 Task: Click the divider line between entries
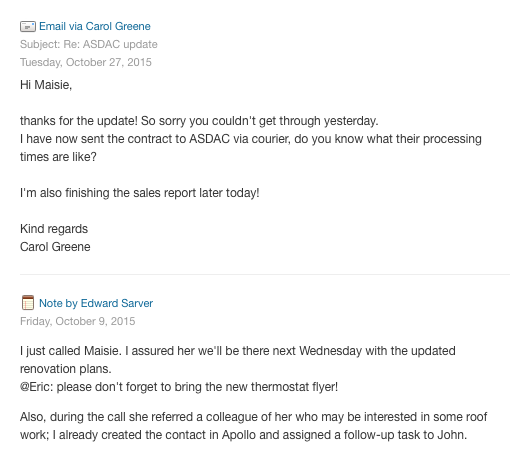[x=265, y=274]
